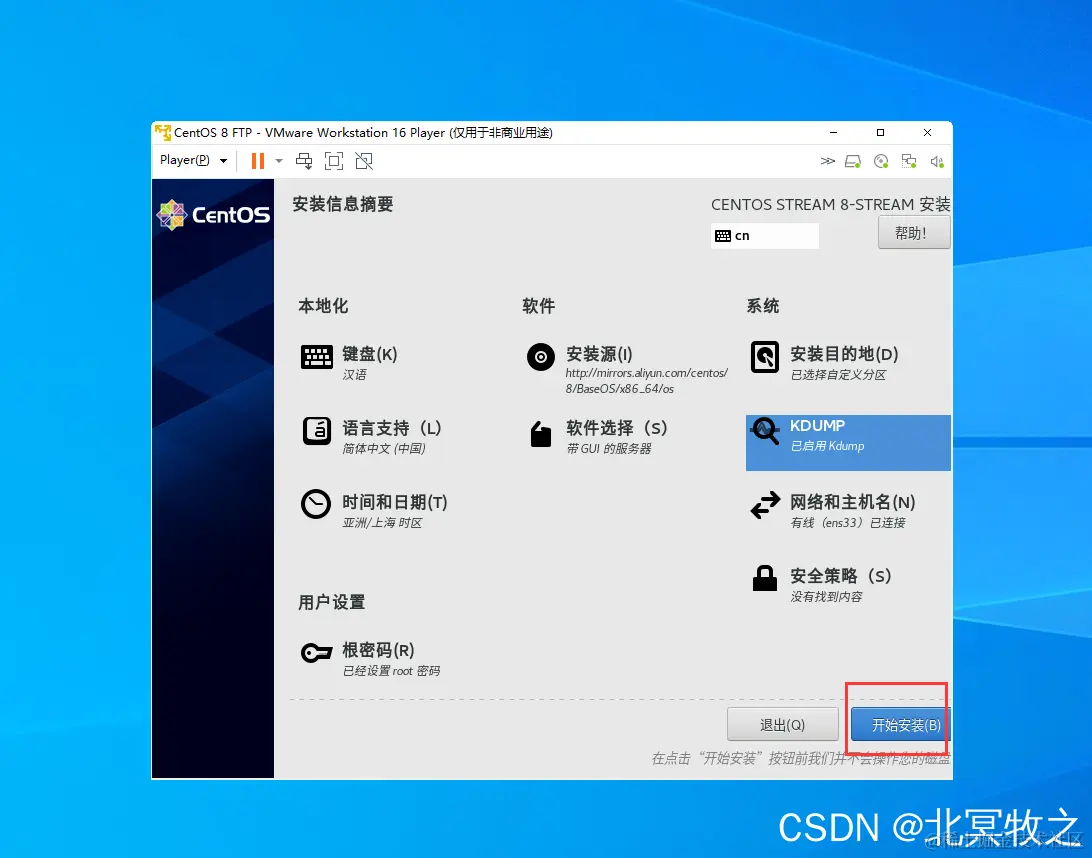This screenshot has width=1092, height=858.
Task: Click the CentOS logo in sidebar
Action: point(213,215)
